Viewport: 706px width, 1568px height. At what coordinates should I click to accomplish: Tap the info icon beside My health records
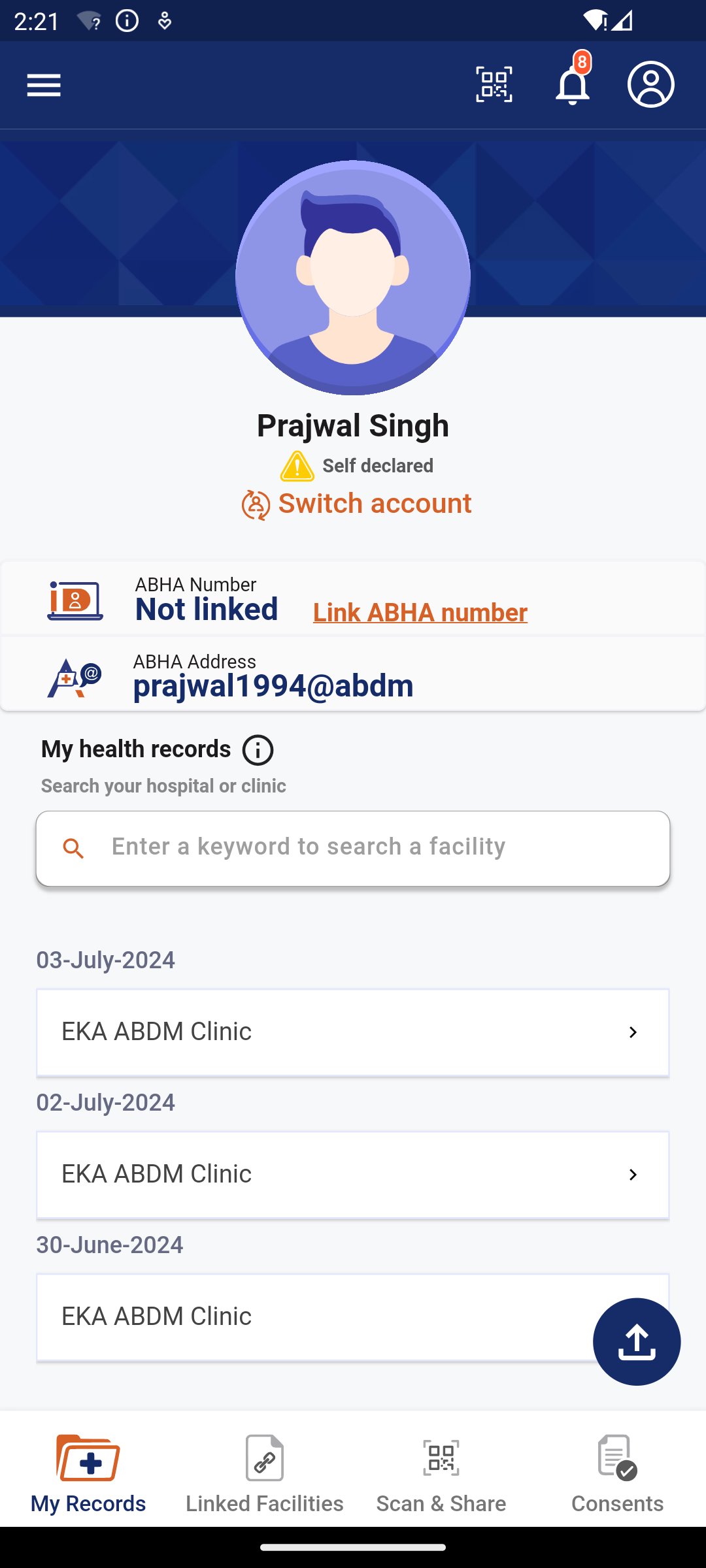258,750
